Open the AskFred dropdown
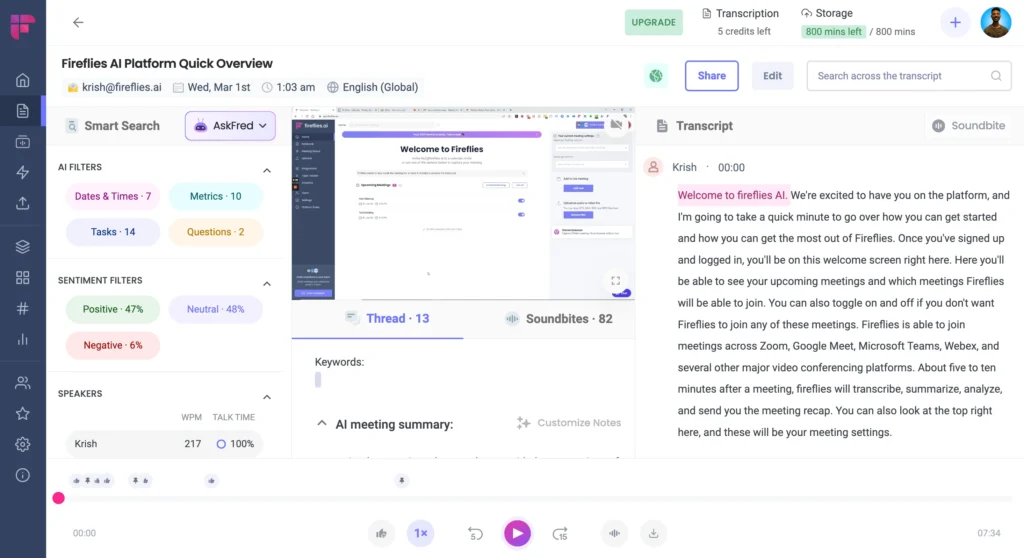 pos(230,125)
